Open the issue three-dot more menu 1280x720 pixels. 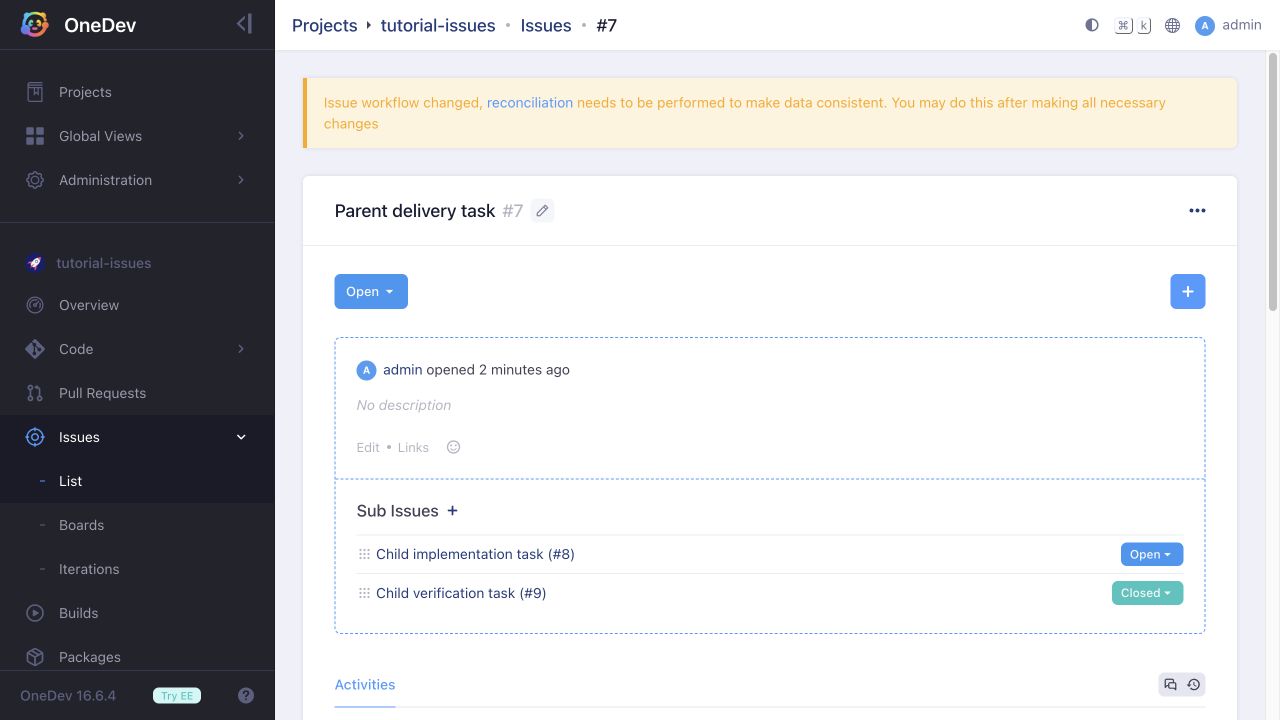click(1197, 211)
